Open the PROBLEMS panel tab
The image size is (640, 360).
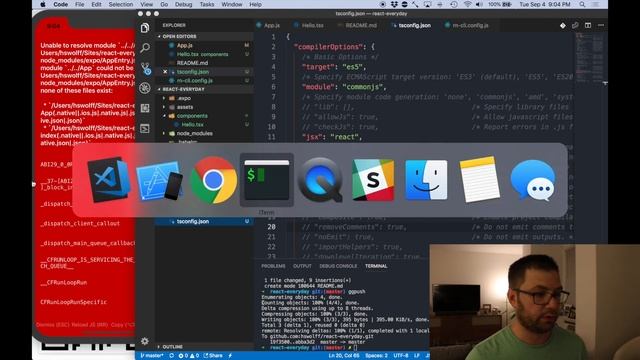[273, 266]
